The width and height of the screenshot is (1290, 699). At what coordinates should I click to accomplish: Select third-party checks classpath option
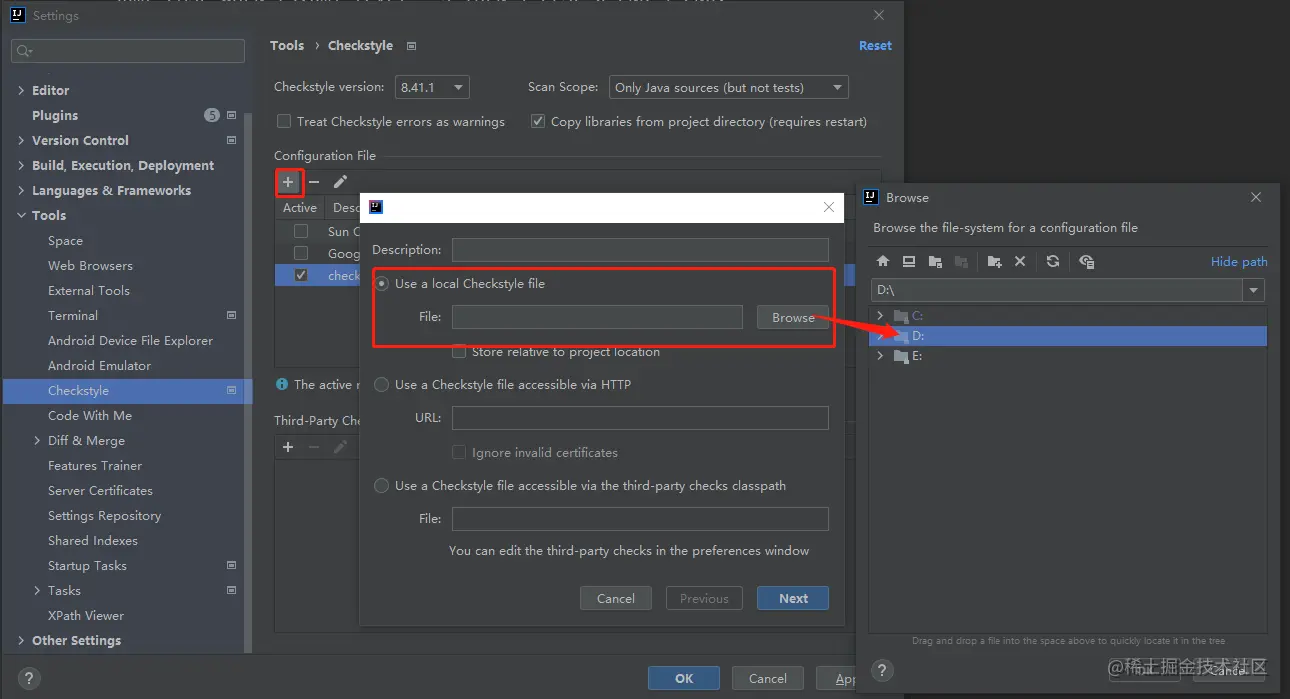(x=382, y=486)
